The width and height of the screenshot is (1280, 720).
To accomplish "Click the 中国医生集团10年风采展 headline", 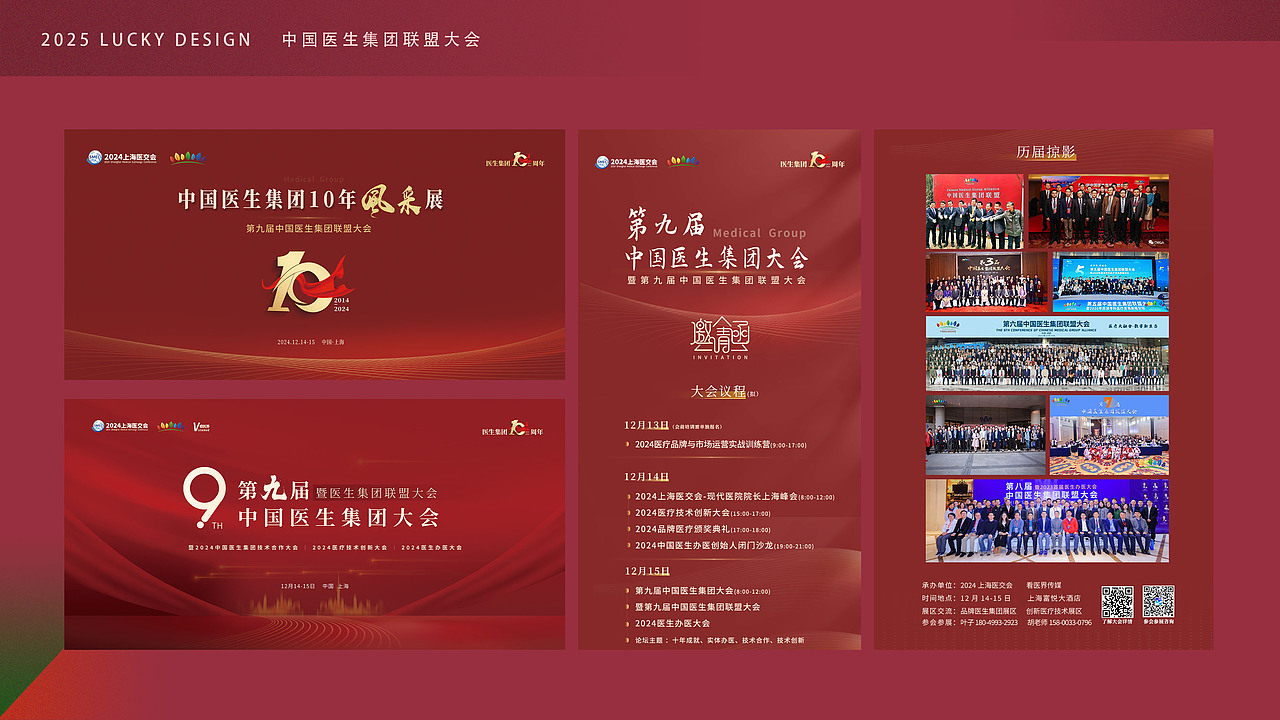I will [x=311, y=198].
